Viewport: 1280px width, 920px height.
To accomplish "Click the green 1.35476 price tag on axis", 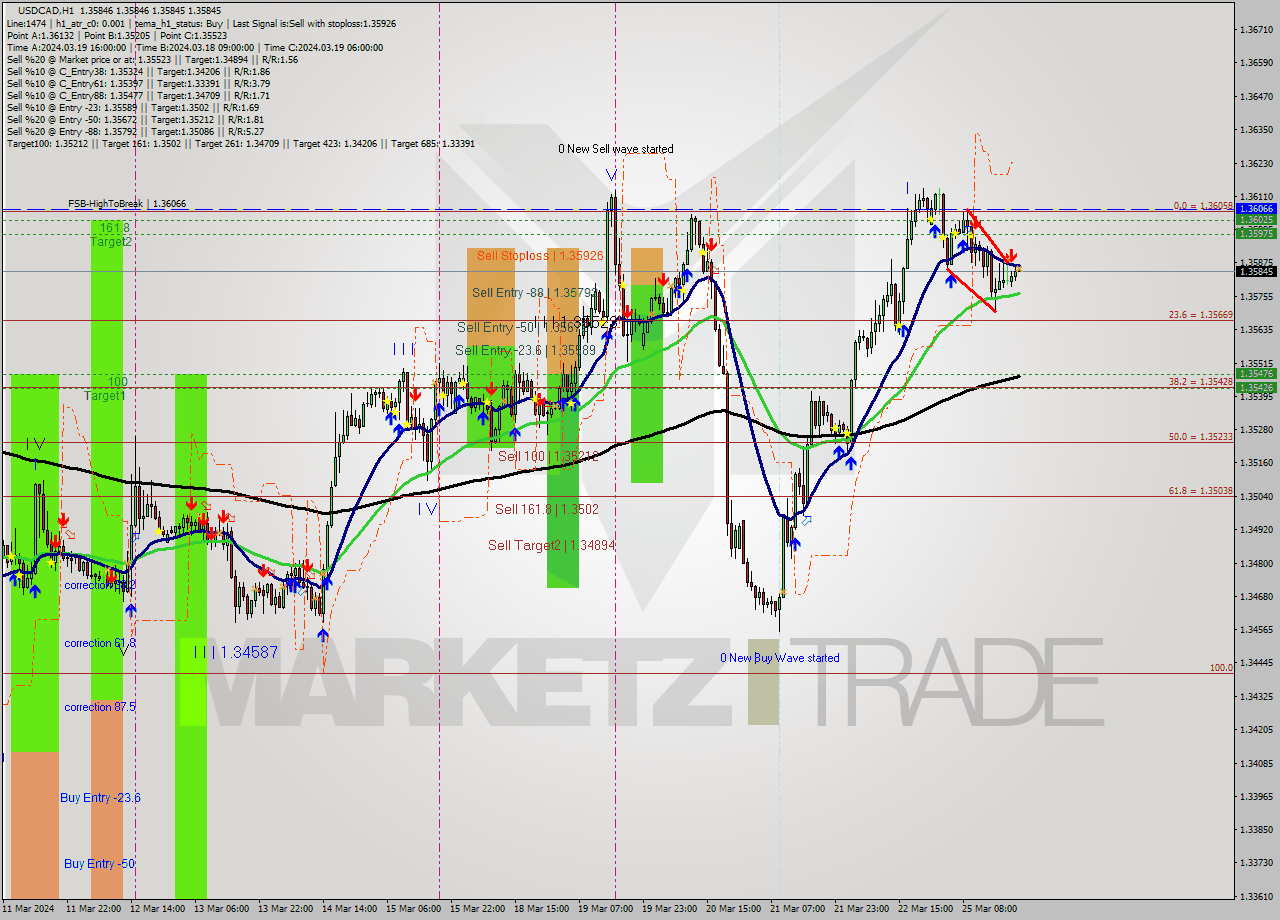I will 1256,373.
